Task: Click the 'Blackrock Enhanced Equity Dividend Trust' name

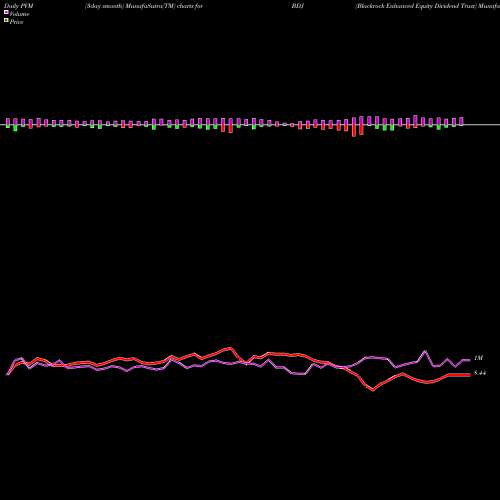Action: click(x=416, y=6)
